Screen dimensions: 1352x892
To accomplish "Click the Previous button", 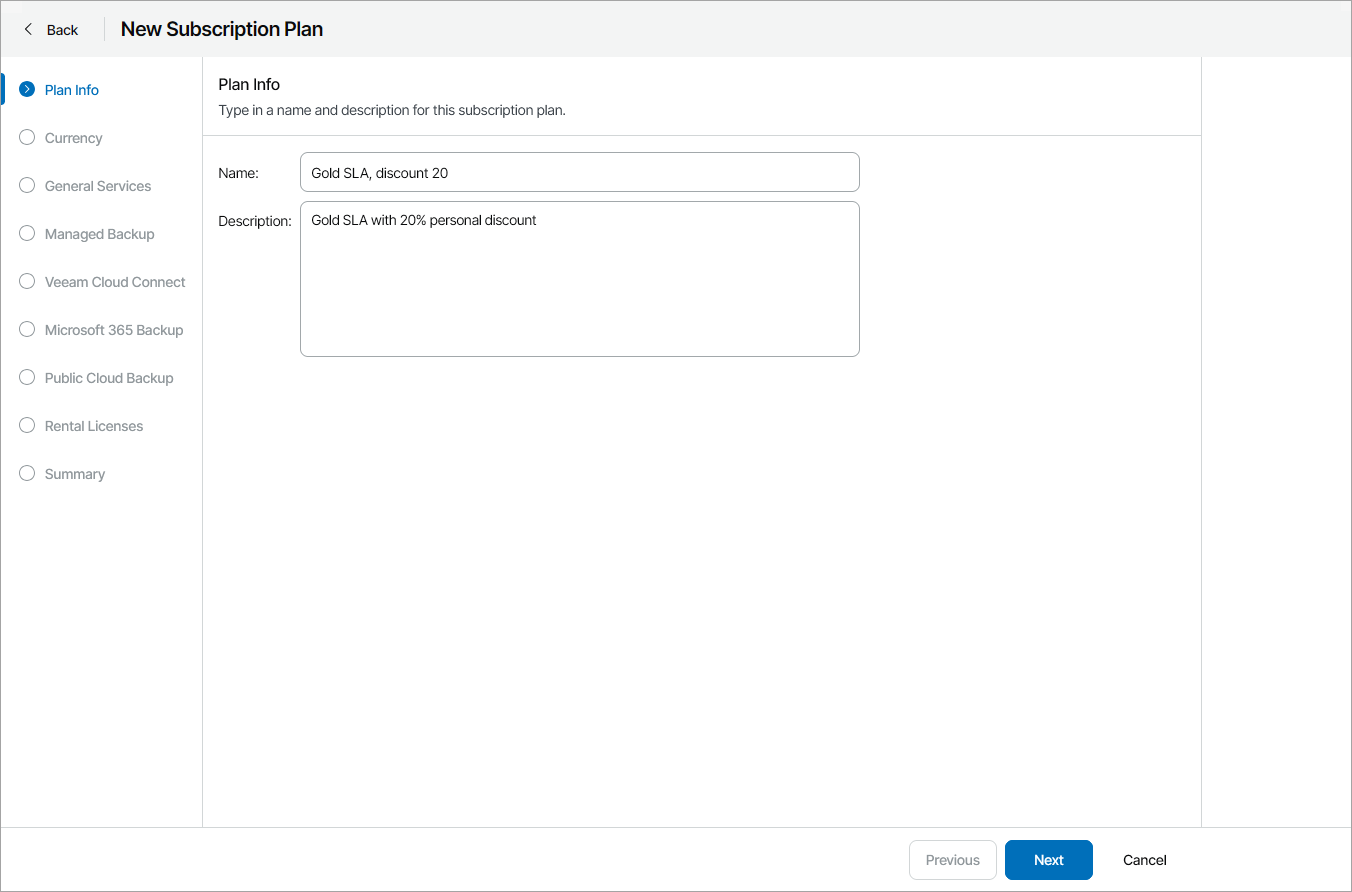I will pos(952,860).
